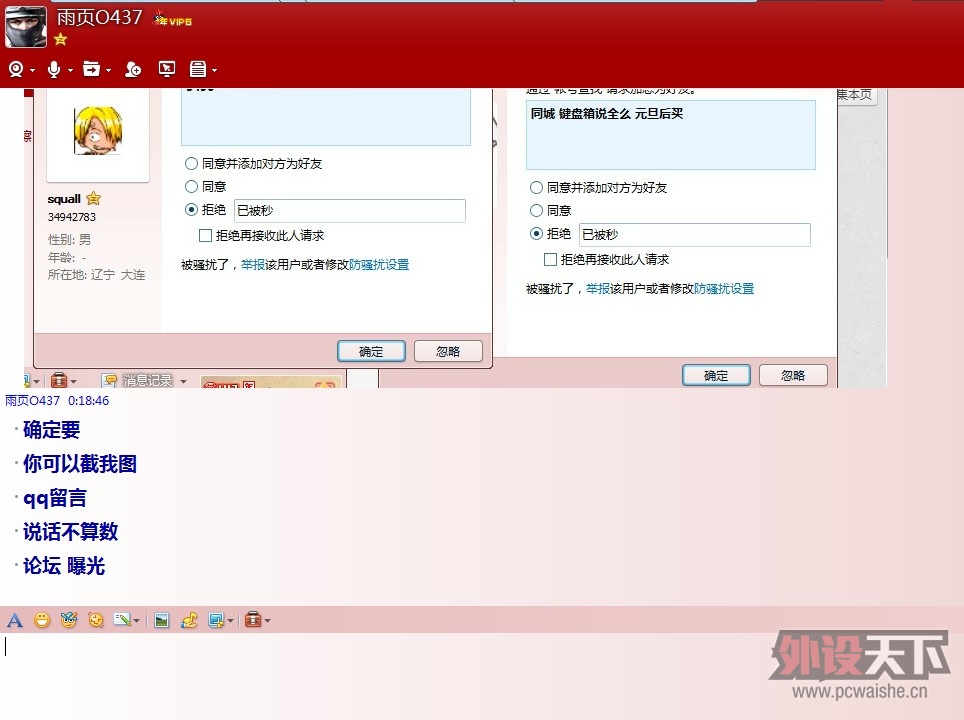This screenshot has width=964, height=720.
Task: Open the video call options arrow
Action: [33, 71]
